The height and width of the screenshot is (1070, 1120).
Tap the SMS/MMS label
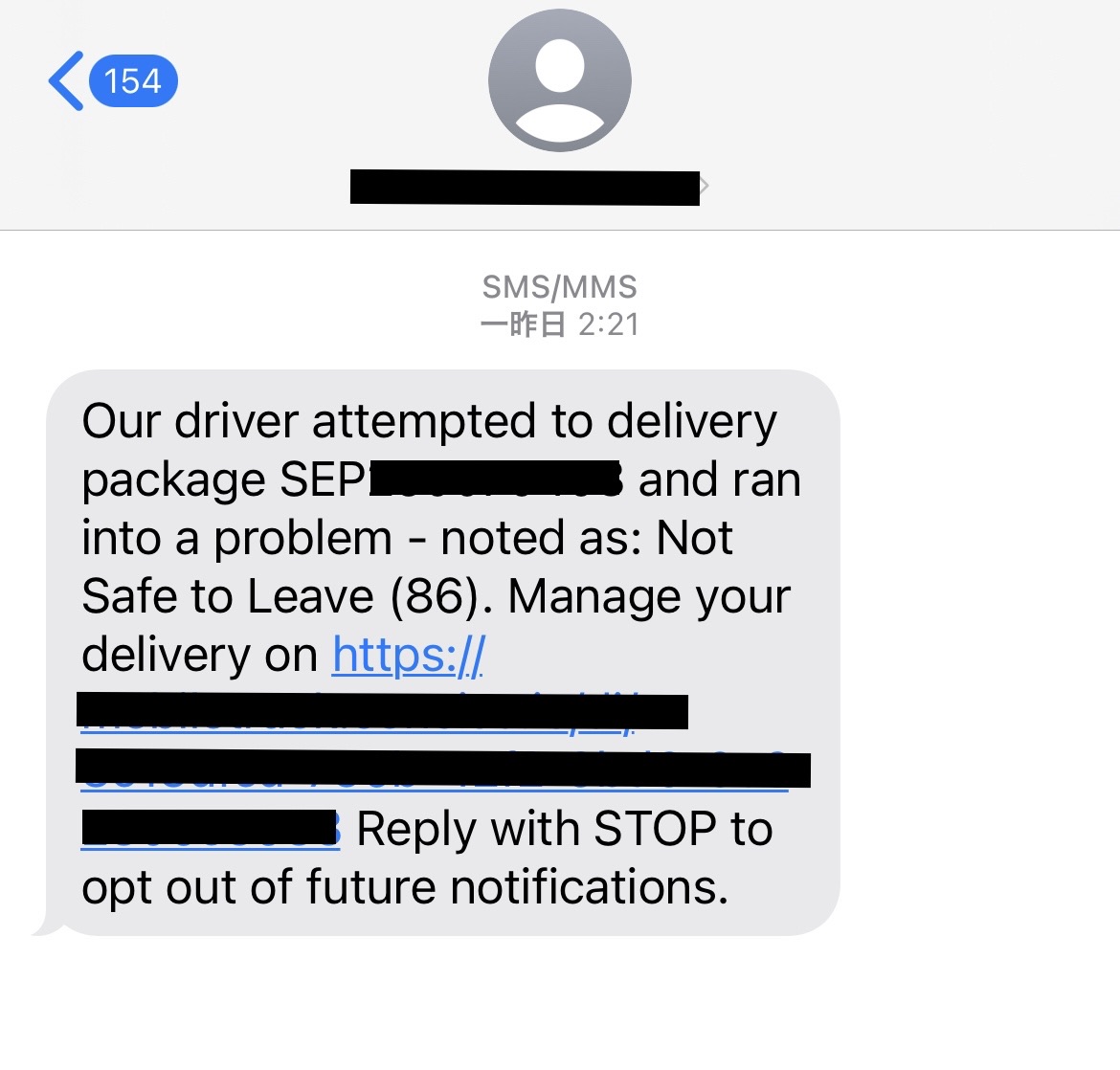pos(559,287)
